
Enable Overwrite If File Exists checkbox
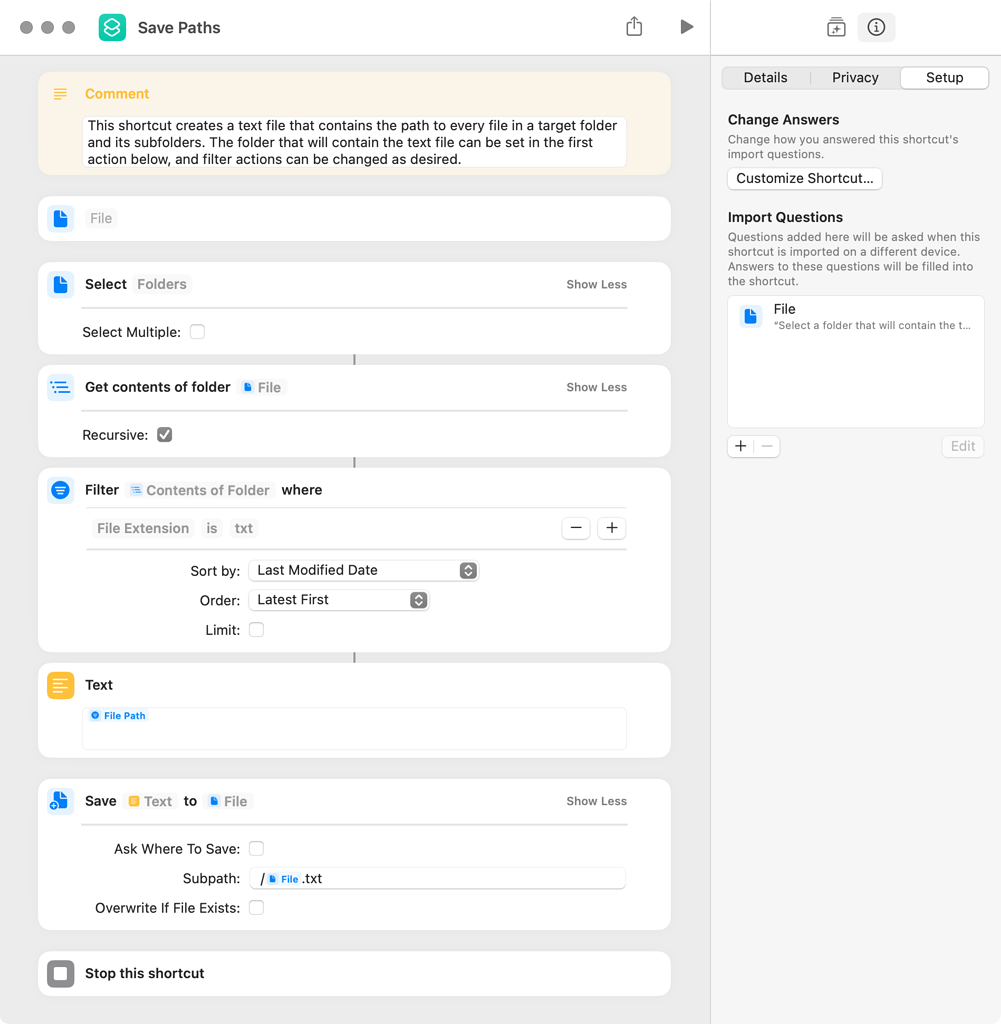pyautogui.click(x=256, y=908)
